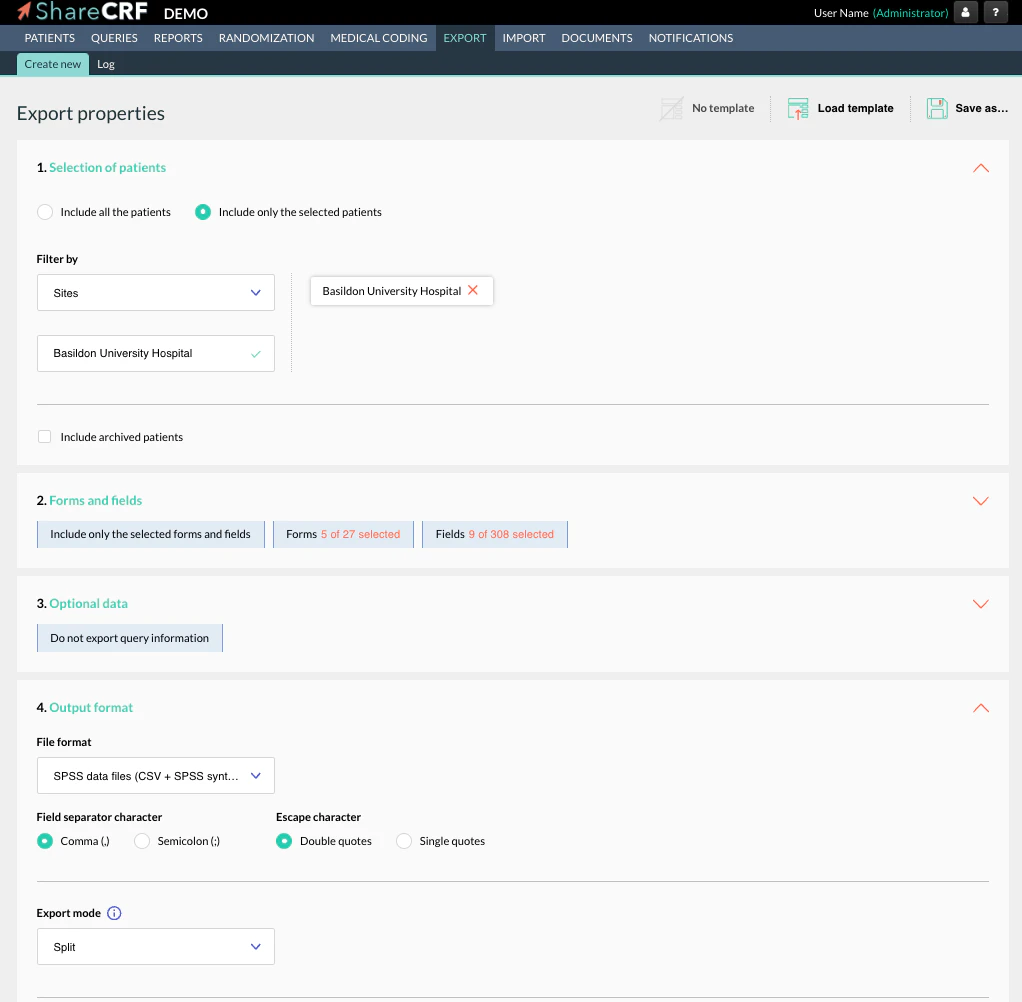Viewport: 1022px width, 1002px height.
Task: Click the Load template icon
Action: click(x=798, y=107)
